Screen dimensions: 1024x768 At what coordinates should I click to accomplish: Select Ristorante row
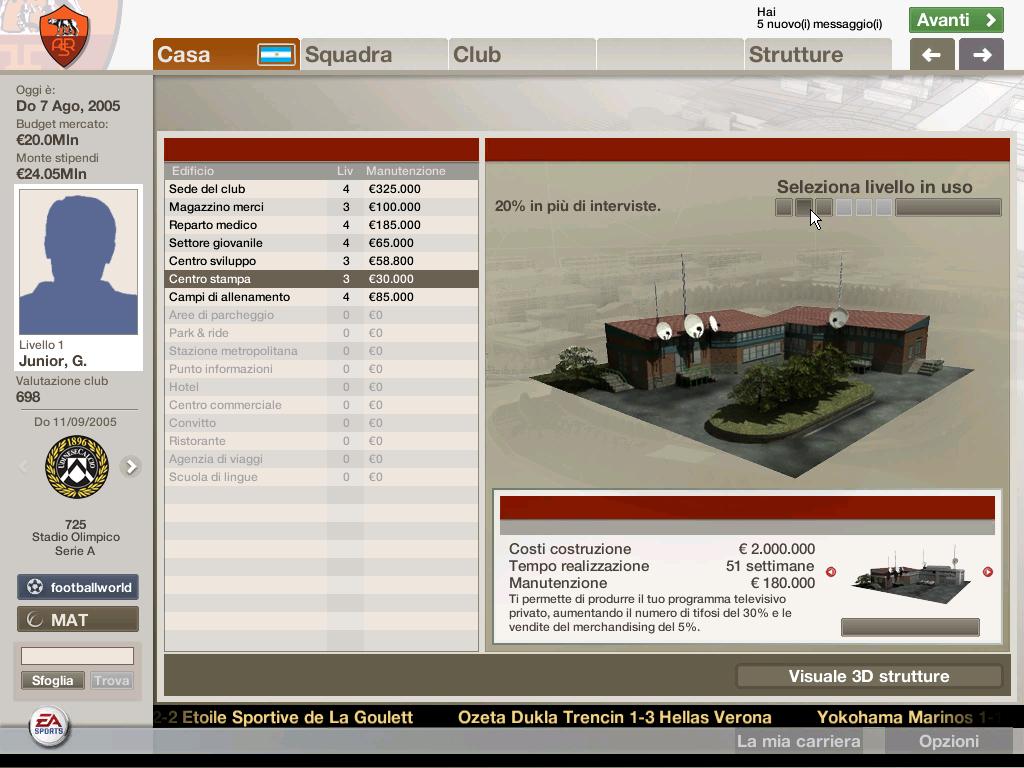(321, 441)
